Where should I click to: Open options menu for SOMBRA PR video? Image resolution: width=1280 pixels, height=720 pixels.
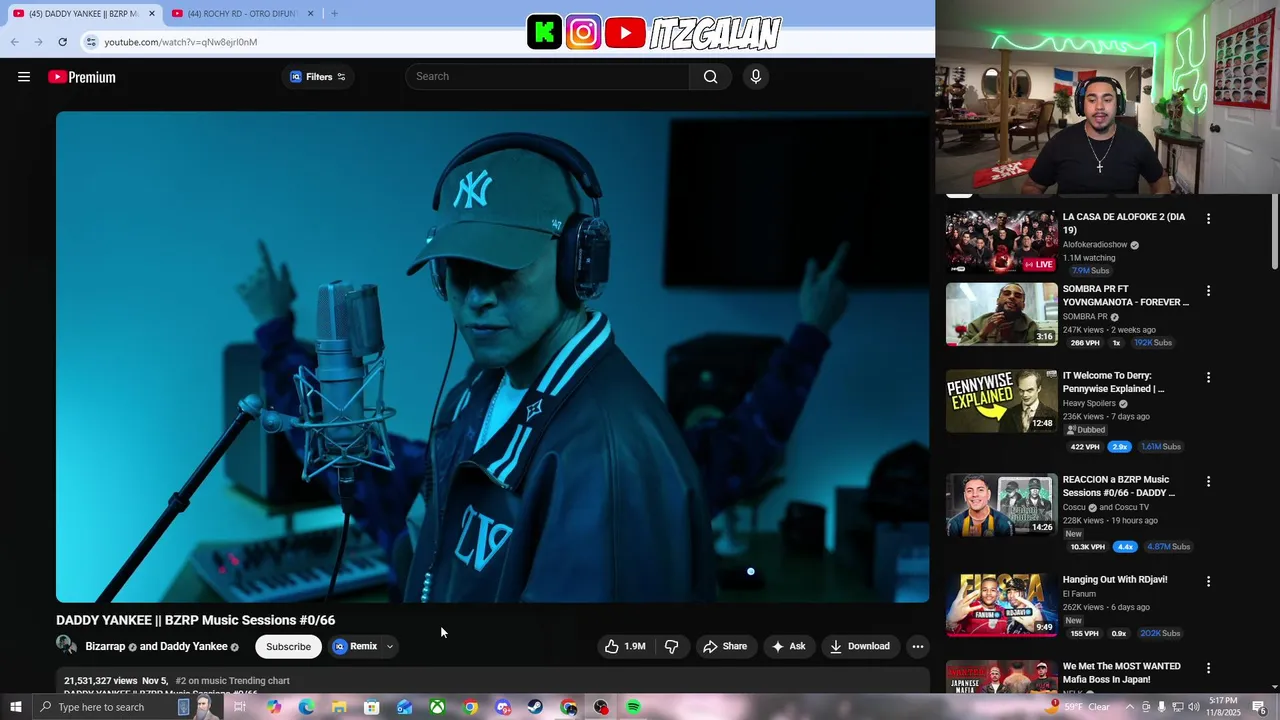1208,291
